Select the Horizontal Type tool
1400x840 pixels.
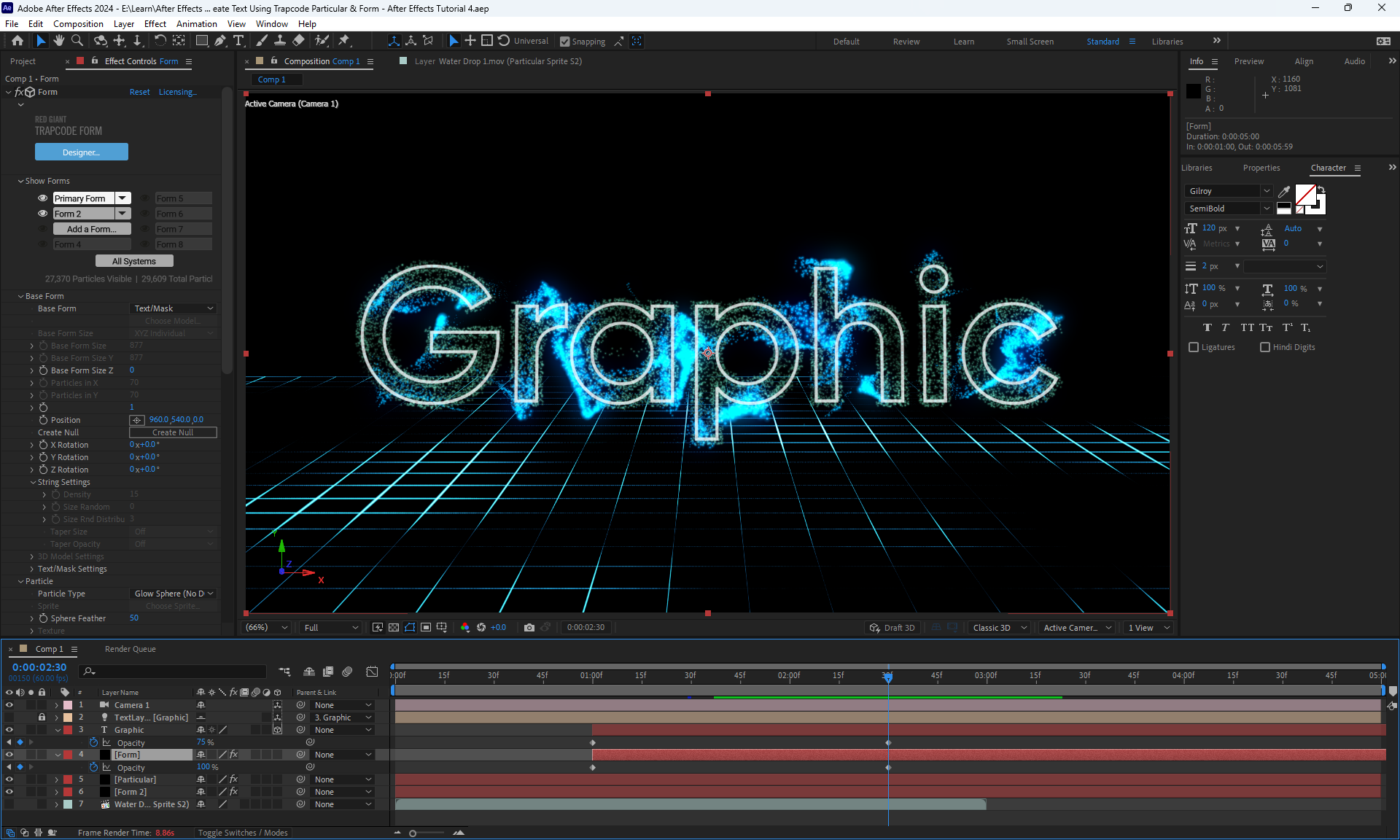pos(238,41)
